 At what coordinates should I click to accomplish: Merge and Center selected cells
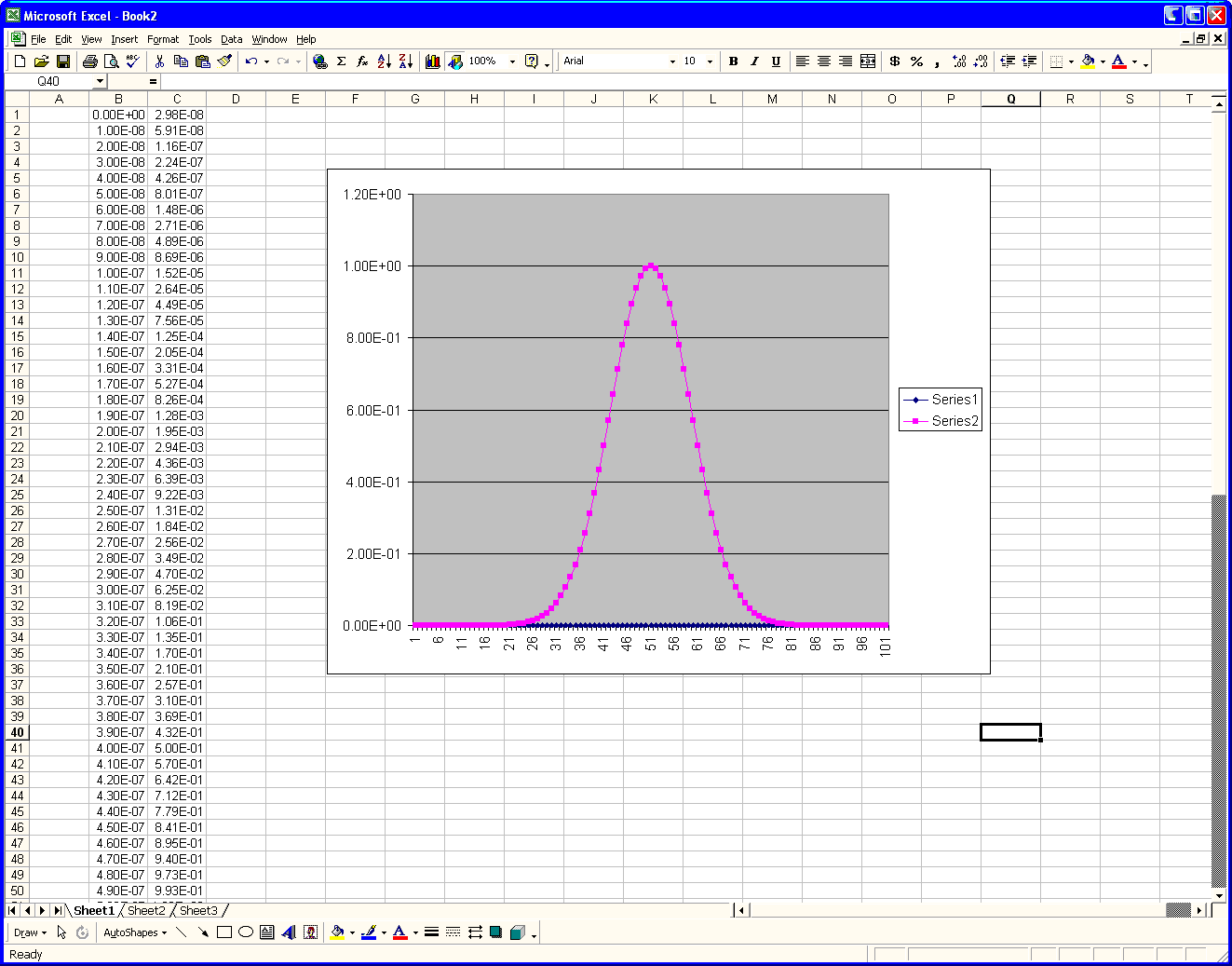pyautogui.click(x=868, y=61)
